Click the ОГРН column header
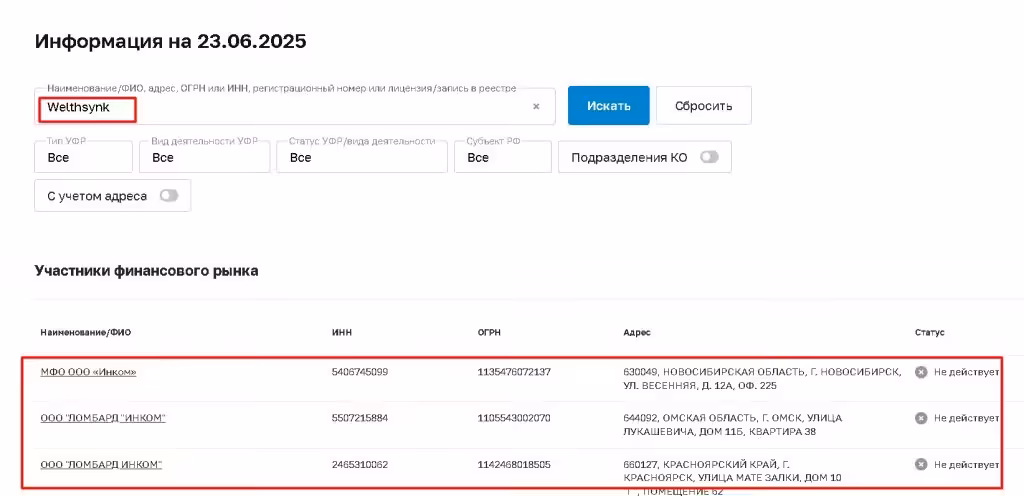Viewport: 1024px width, 496px height. point(489,333)
